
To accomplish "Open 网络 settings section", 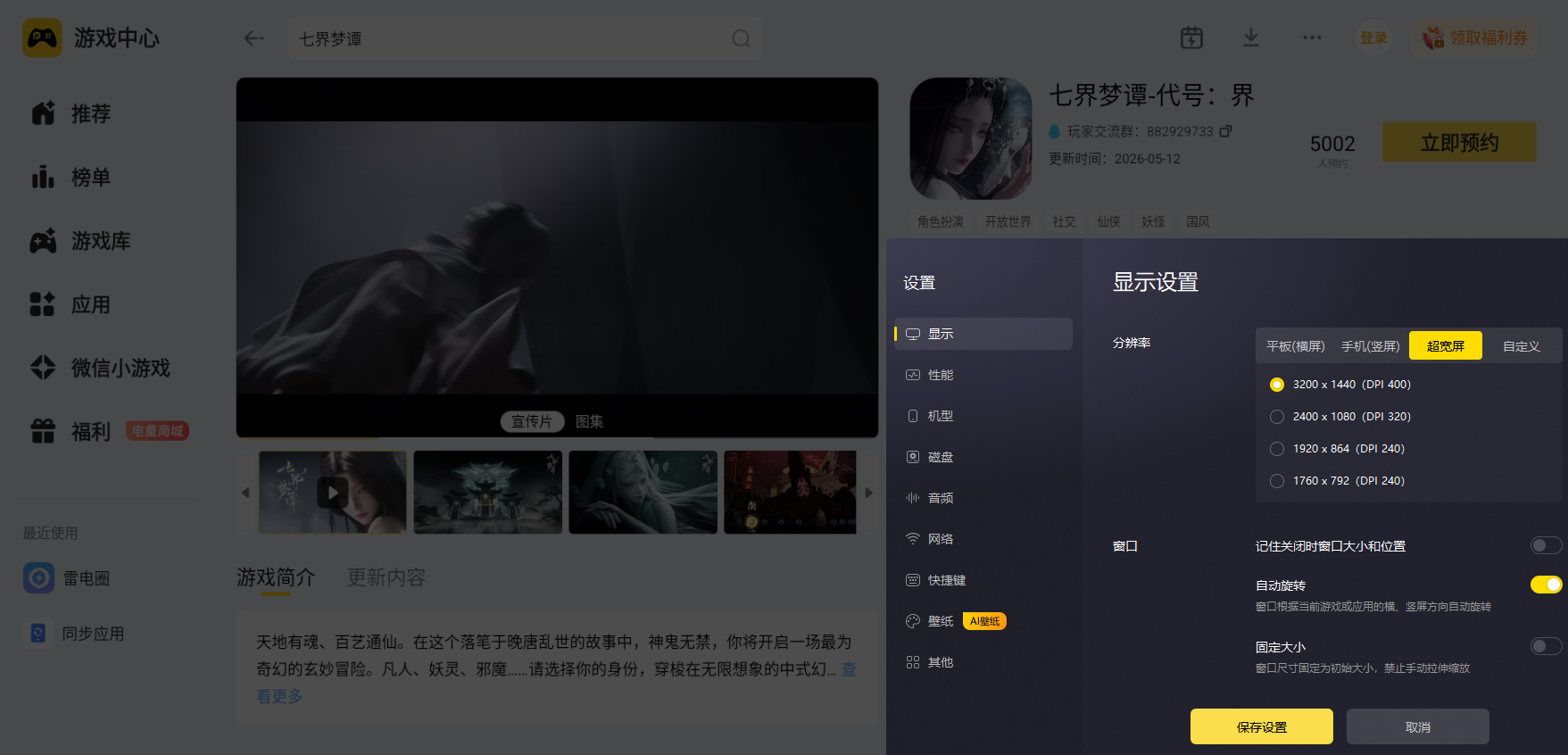I will pyautogui.click(x=983, y=539).
